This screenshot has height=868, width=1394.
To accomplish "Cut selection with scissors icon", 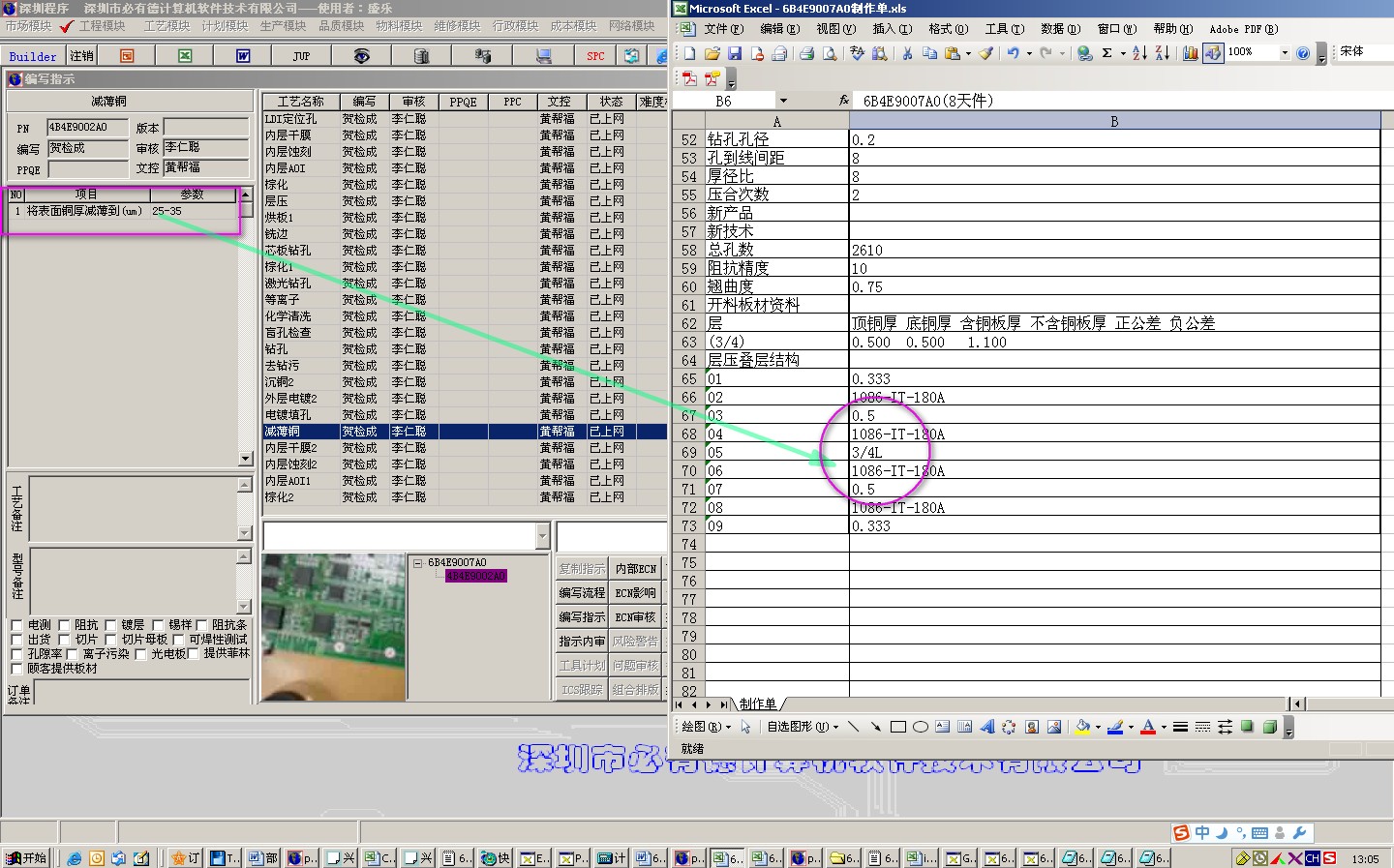I will tap(907, 53).
